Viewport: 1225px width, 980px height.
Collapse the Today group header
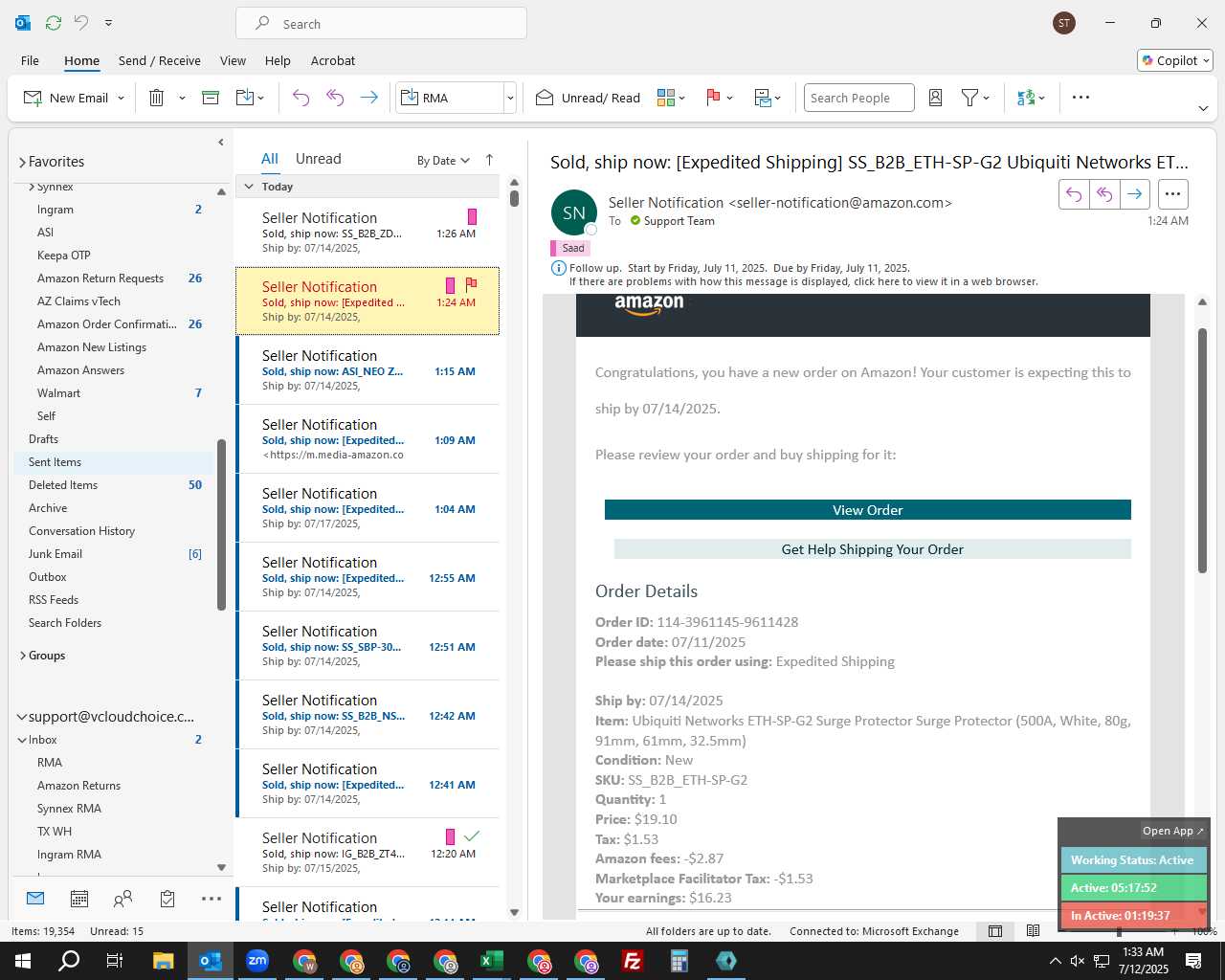point(249,187)
